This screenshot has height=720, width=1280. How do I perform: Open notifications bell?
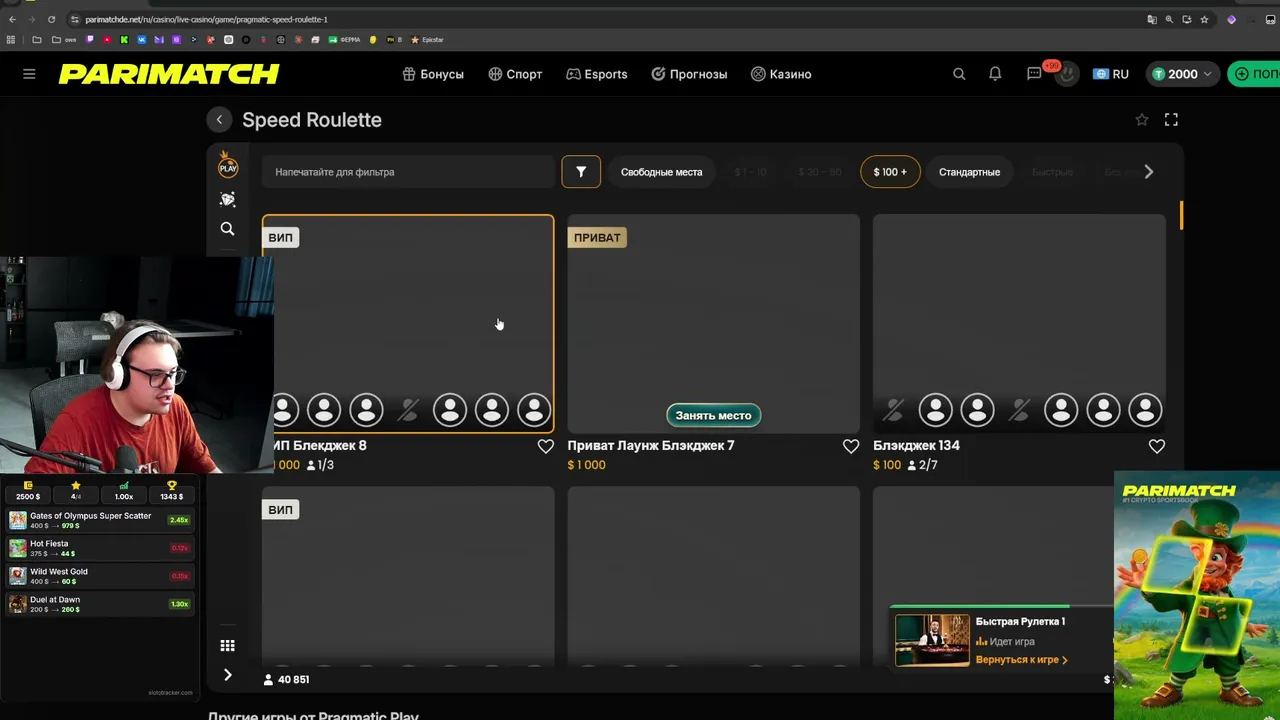995,74
